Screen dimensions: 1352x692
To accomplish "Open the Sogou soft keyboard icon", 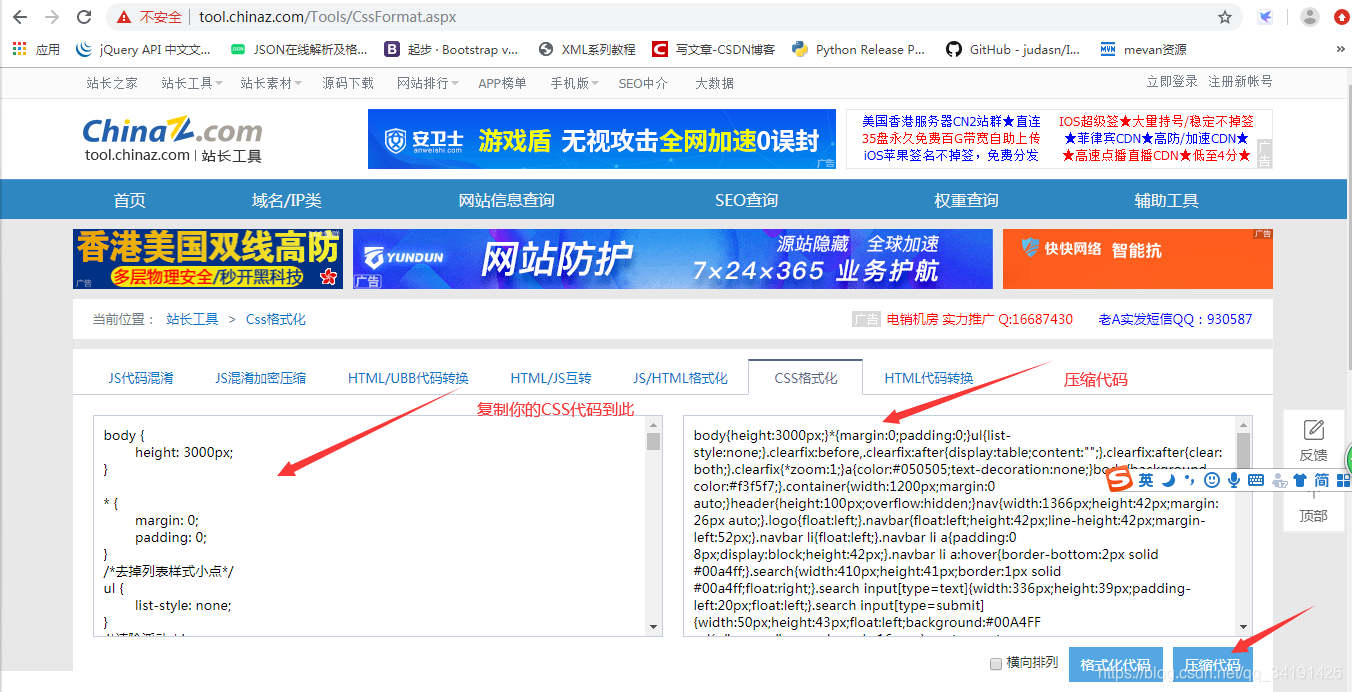I will (x=1257, y=480).
